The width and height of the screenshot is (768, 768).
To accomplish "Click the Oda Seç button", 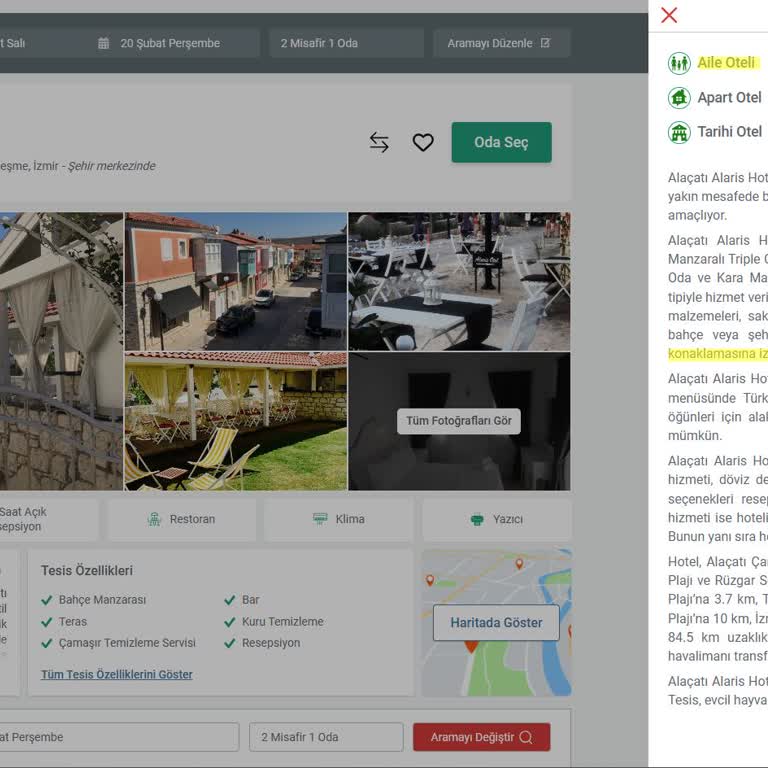I will 501,142.
